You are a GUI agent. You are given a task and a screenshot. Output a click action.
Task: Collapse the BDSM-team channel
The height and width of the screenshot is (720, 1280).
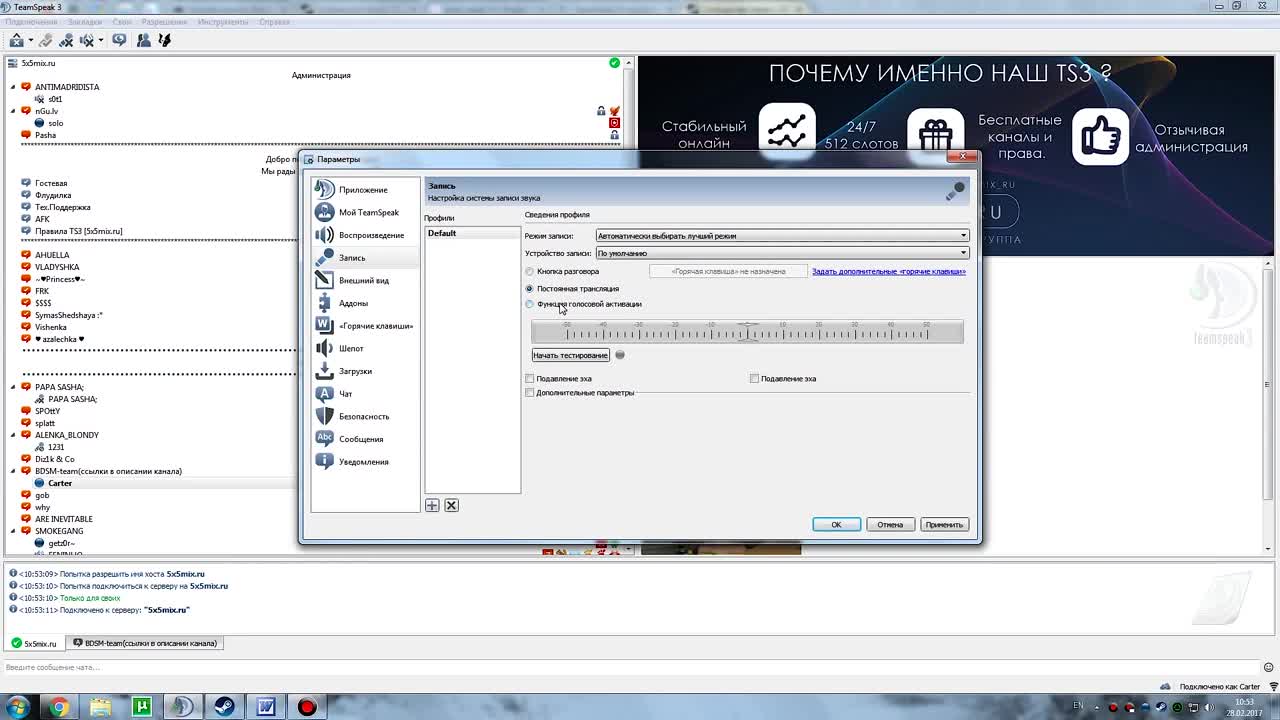[14, 471]
